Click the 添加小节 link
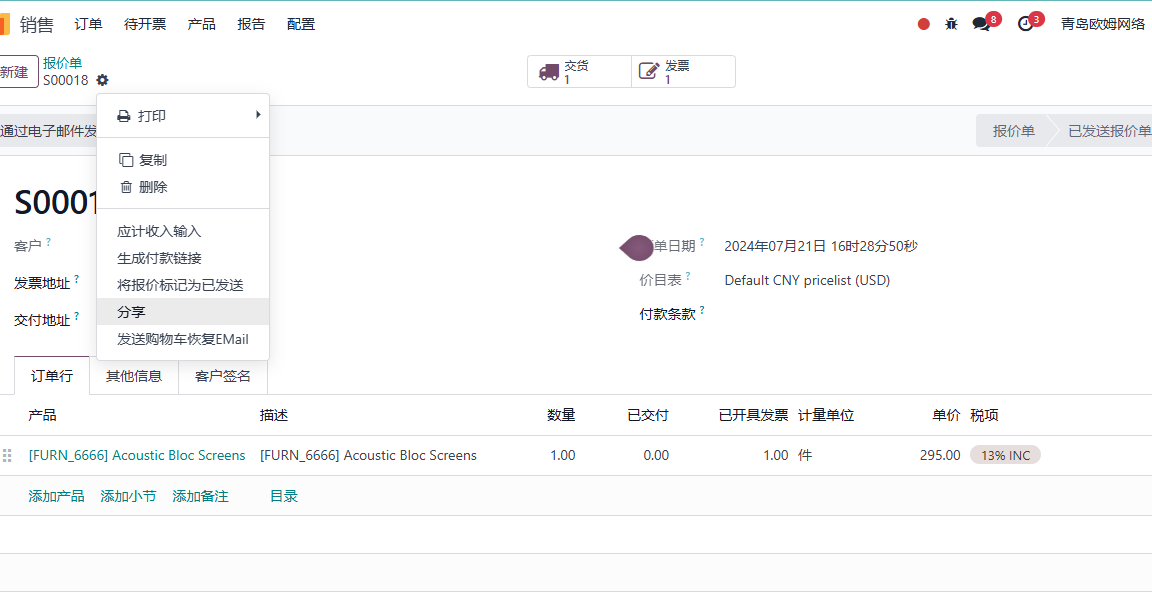 129,497
